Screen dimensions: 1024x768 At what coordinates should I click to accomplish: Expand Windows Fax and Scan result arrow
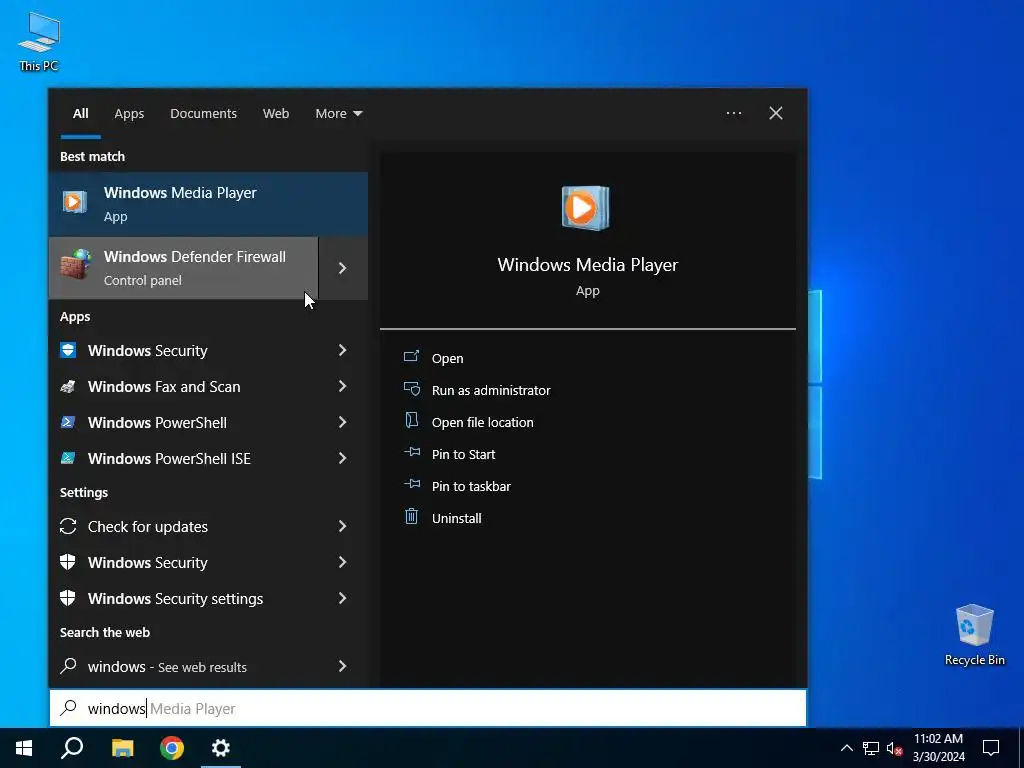pyautogui.click(x=342, y=386)
